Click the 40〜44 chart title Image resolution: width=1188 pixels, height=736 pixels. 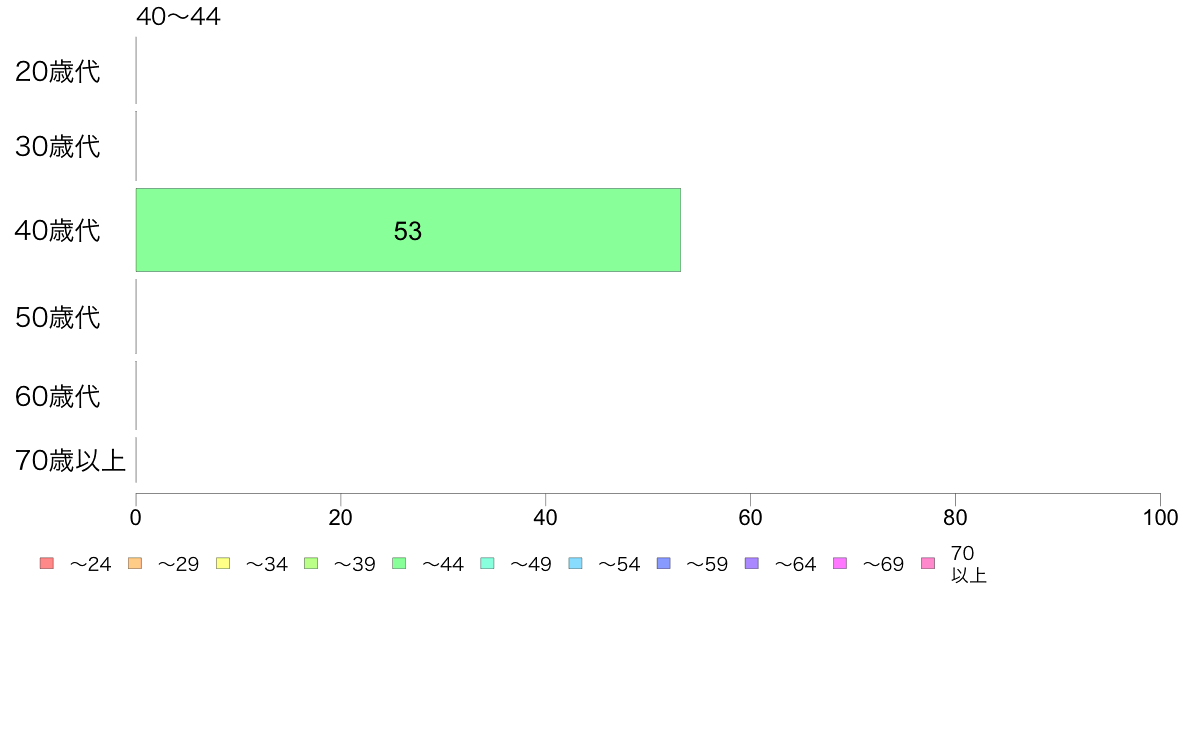(x=178, y=17)
